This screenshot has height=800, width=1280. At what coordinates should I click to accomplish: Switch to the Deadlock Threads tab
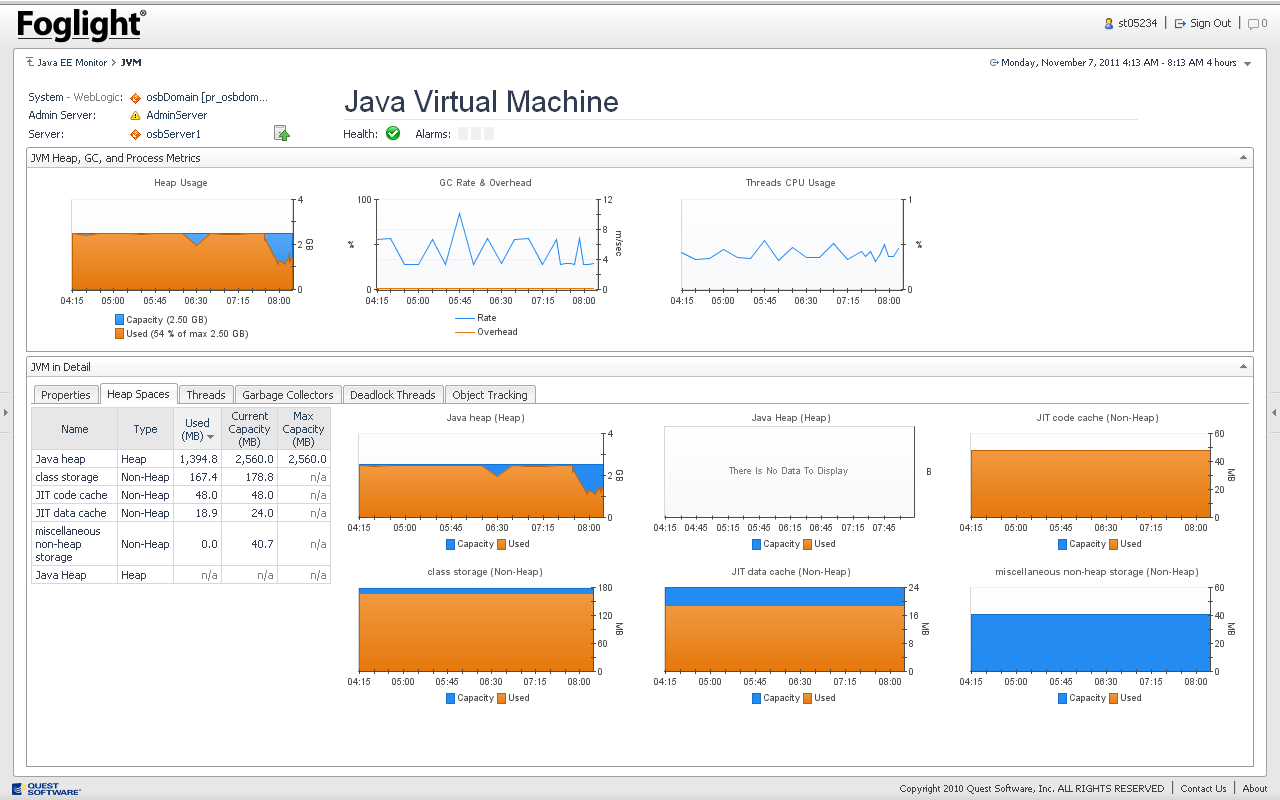pos(393,395)
